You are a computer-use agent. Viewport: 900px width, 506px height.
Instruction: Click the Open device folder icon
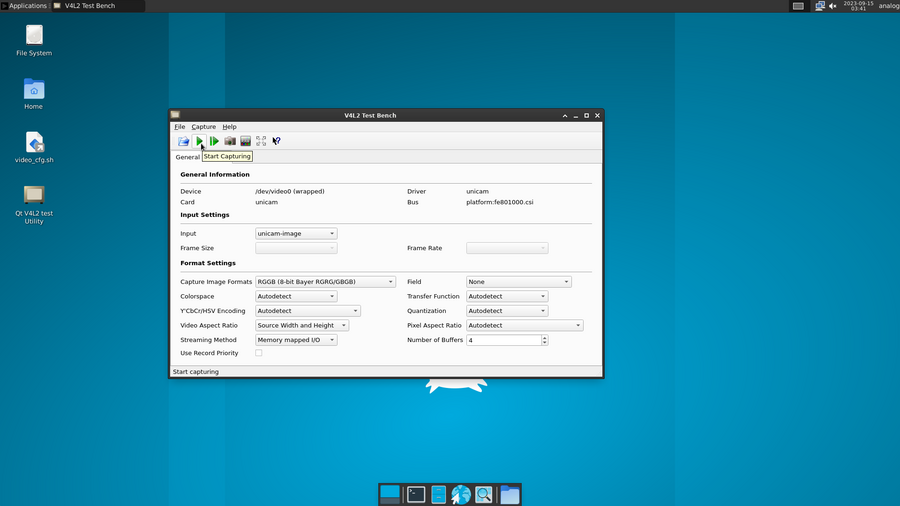(184, 141)
